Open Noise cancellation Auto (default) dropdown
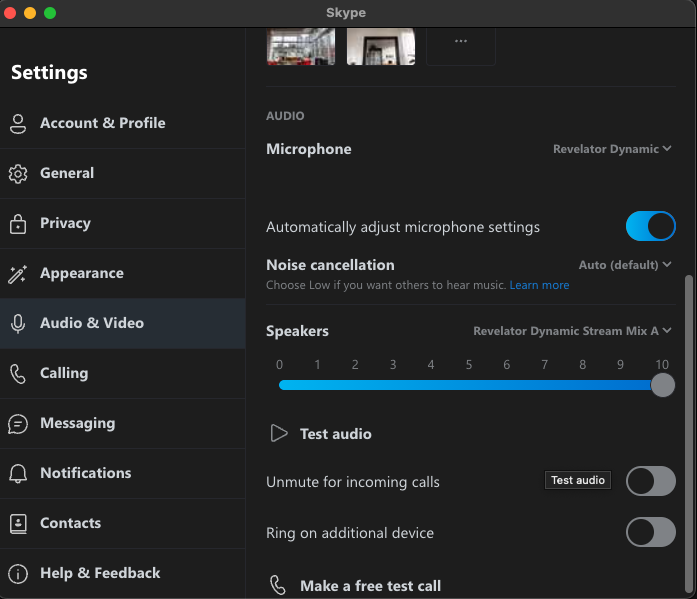The height and width of the screenshot is (599, 697). click(x=625, y=265)
